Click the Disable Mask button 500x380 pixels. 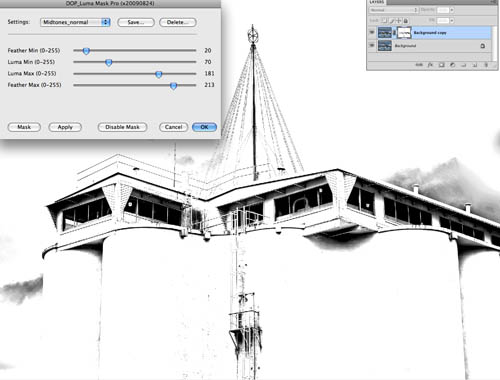pyautogui.click(x=122, y=127)
